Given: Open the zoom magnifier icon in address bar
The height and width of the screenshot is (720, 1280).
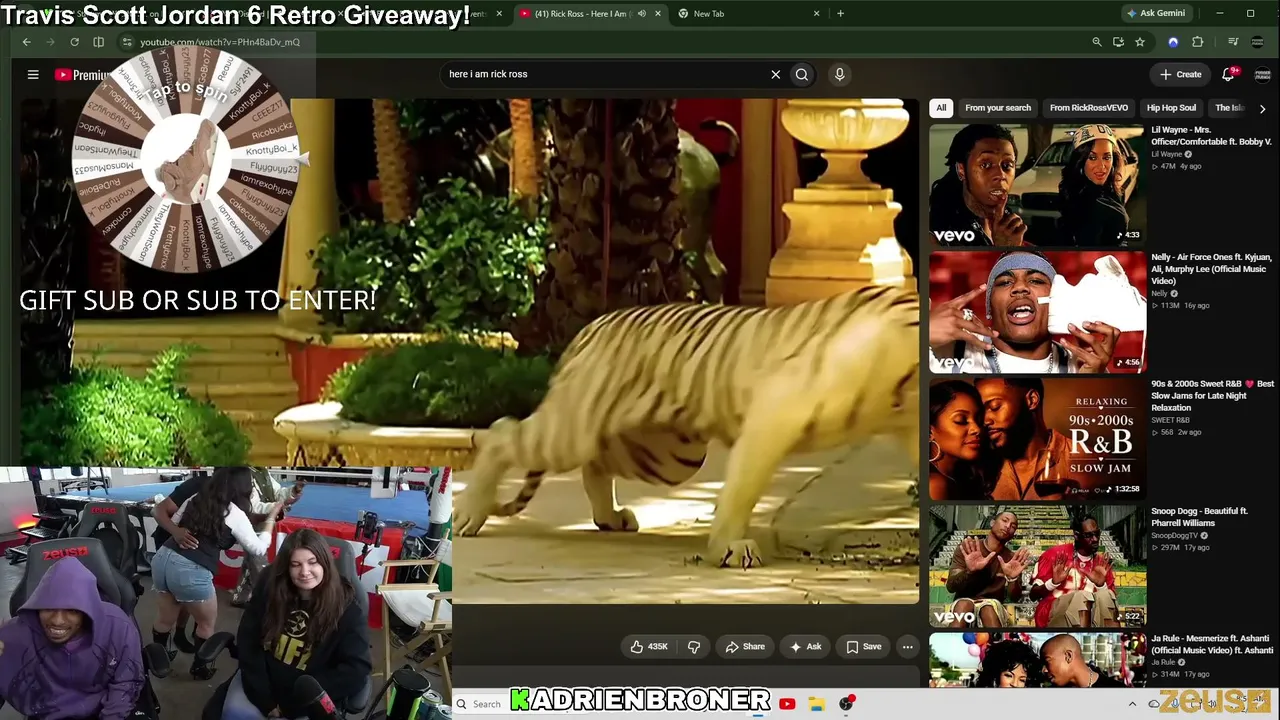Looking at the screenshot, I should pos(1097,42).
